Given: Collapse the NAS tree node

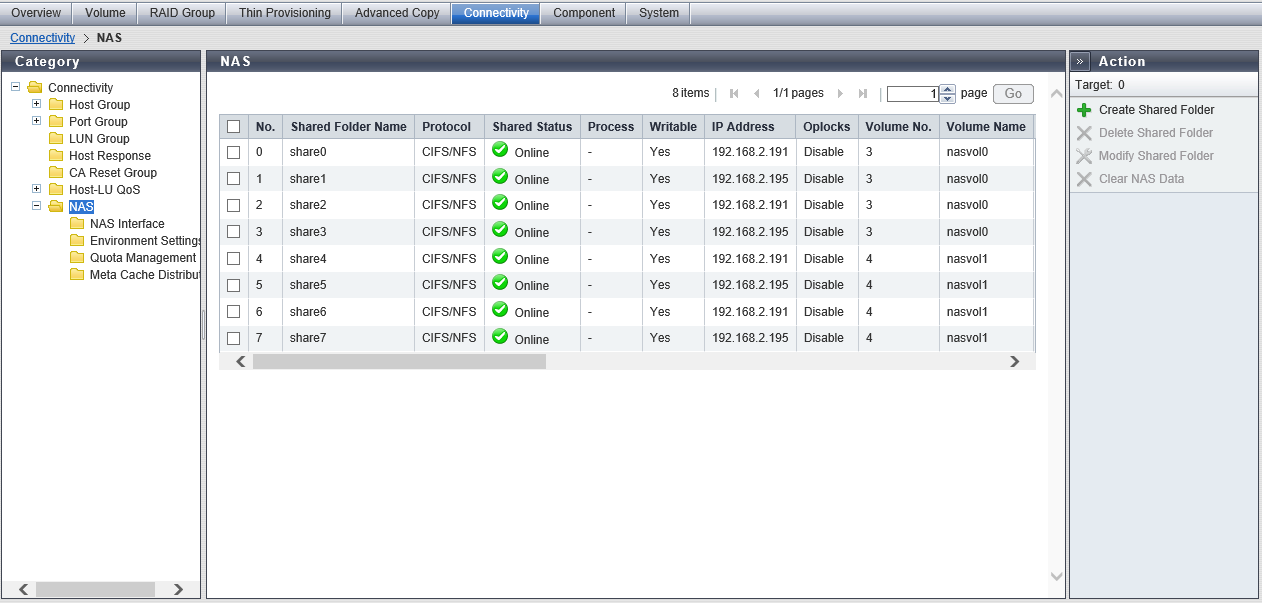Looking at the screenshot, I should [37, 206].
